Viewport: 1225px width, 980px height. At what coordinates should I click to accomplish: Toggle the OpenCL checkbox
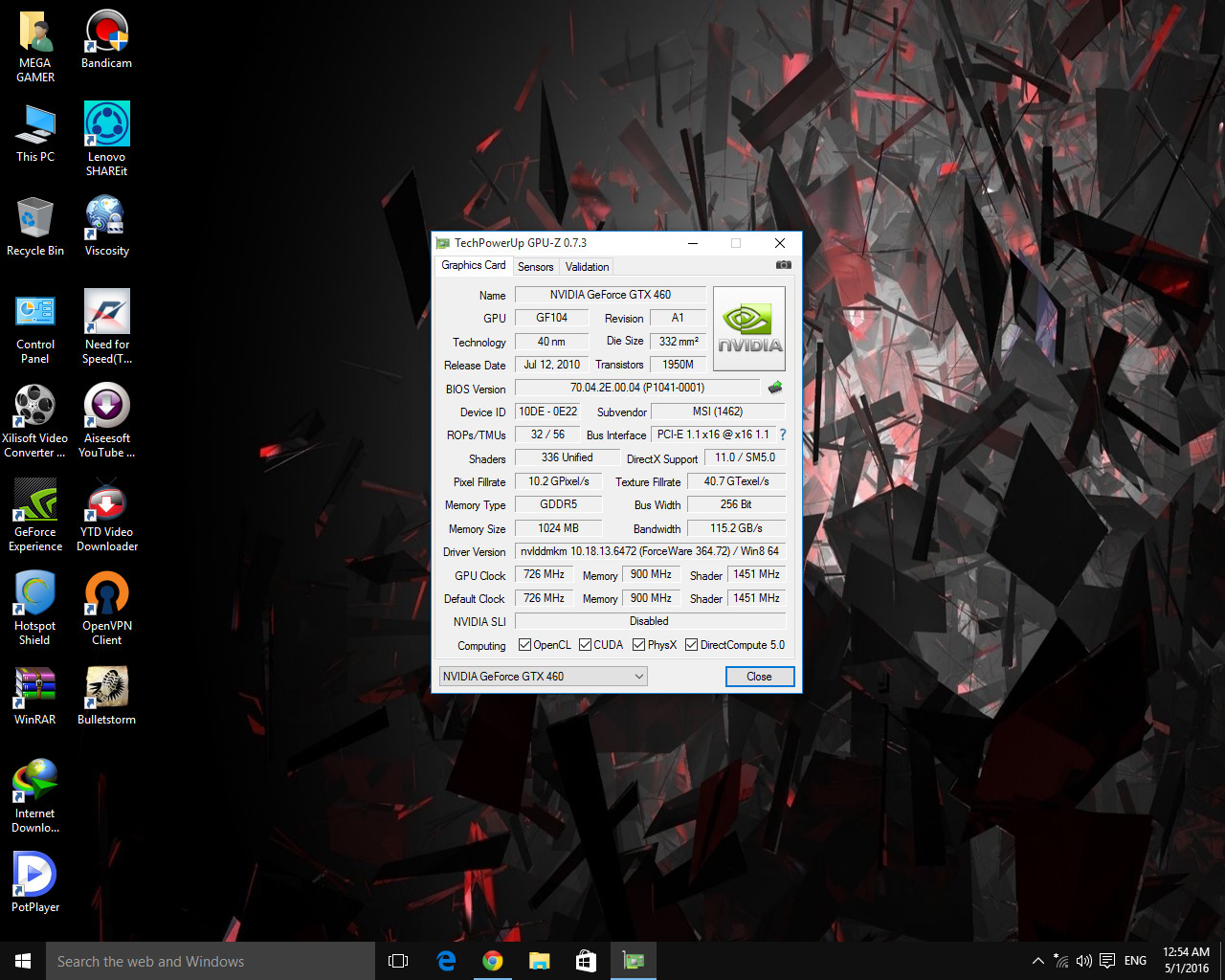point(524,645)
